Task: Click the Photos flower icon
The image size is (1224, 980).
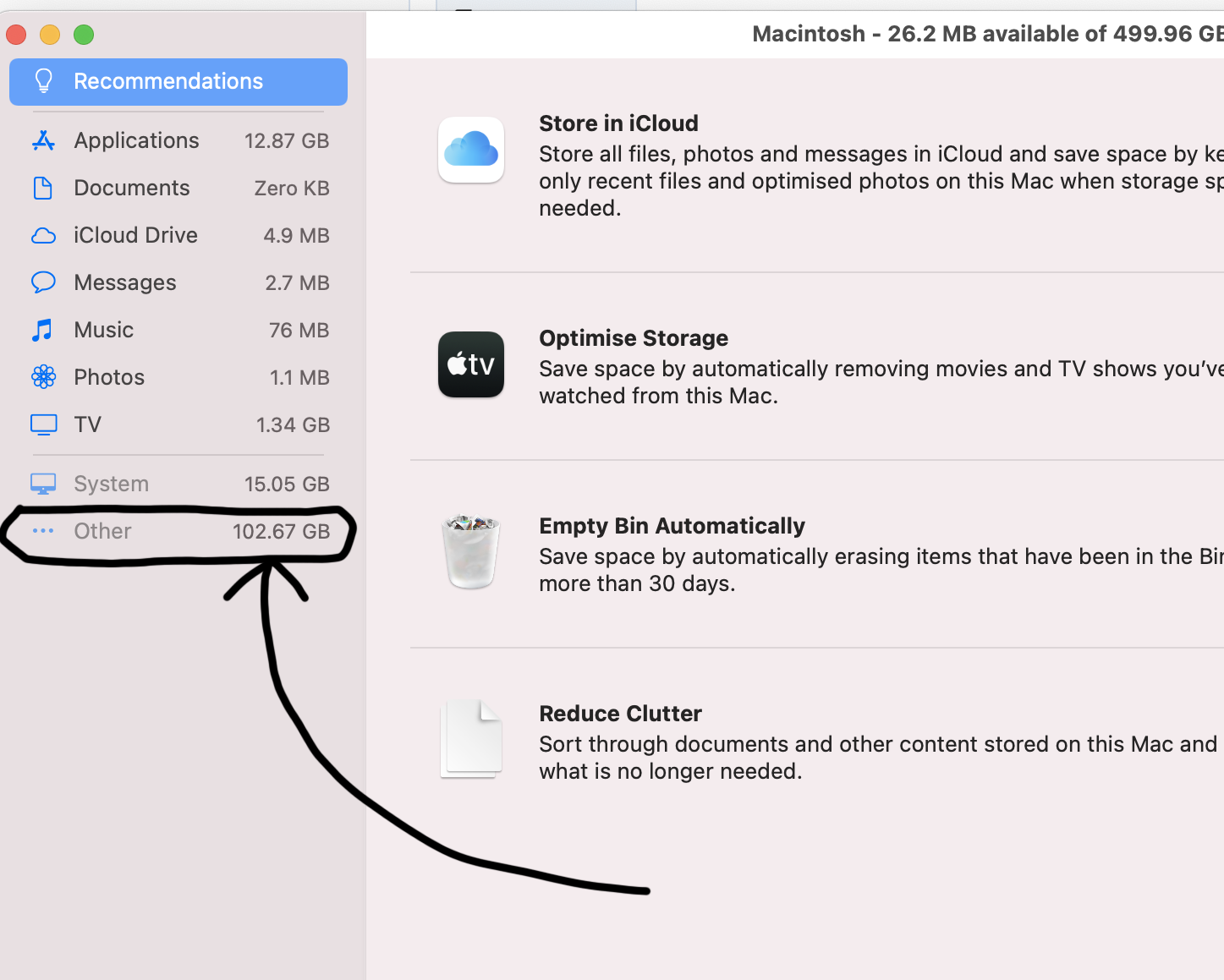Action: point(43,377)
